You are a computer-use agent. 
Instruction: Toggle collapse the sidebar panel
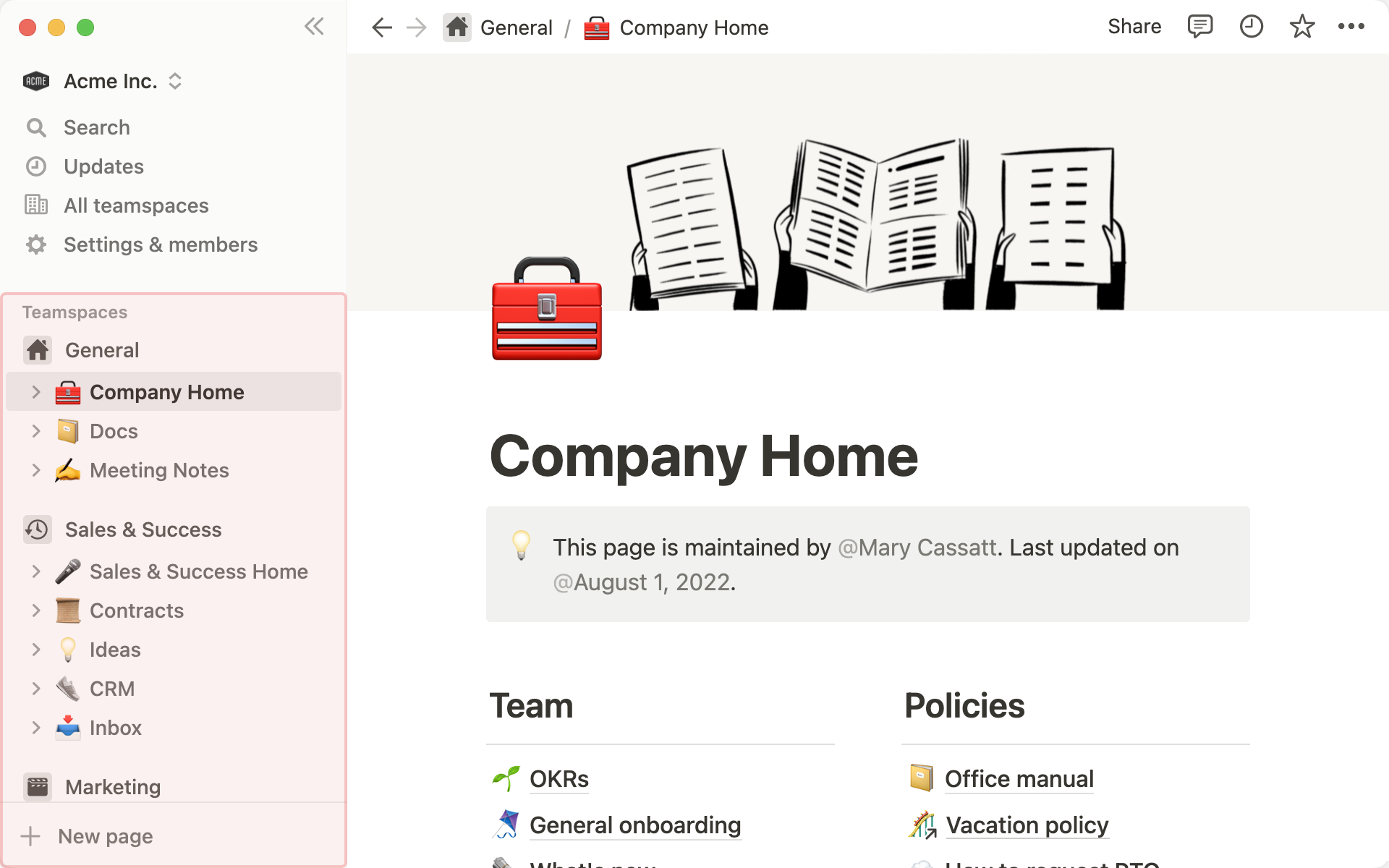(314, 26)
